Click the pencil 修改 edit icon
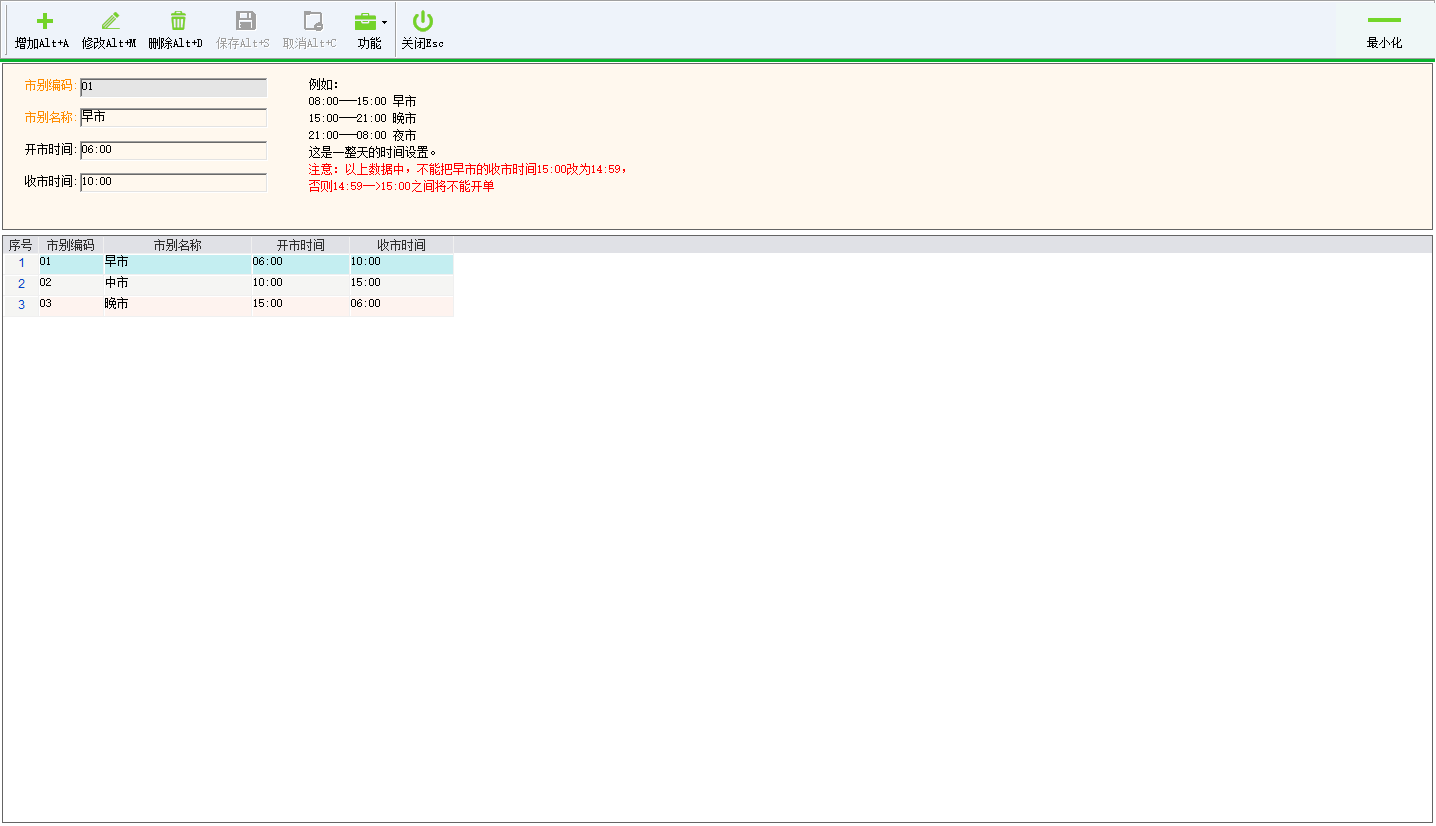 point(111,21)
